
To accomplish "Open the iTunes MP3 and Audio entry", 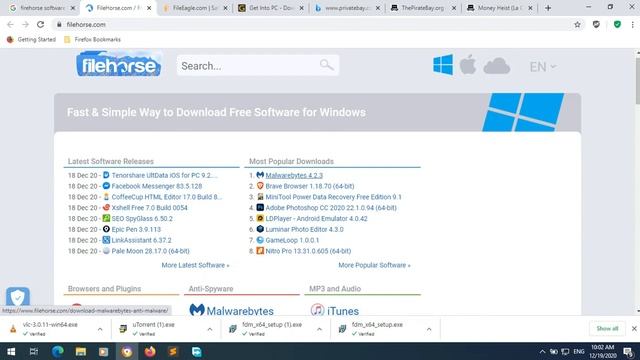I will (x=335, y=310).
